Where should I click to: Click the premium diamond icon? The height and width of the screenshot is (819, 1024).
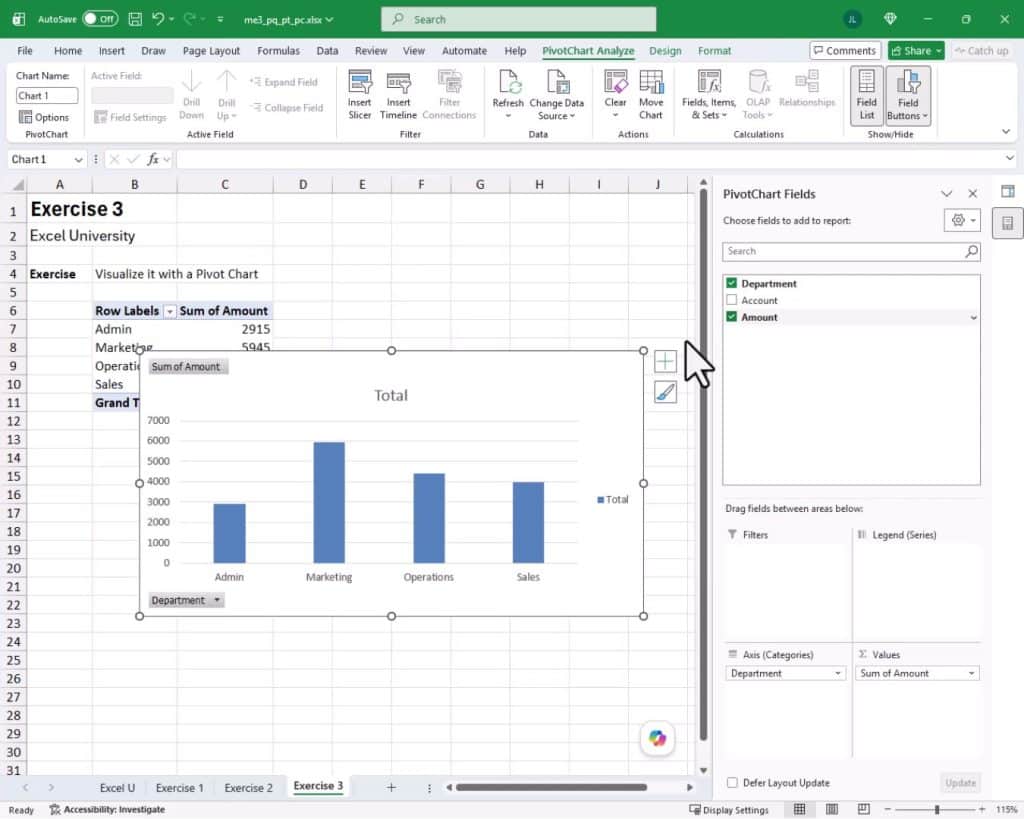click(x=890, y=19)
